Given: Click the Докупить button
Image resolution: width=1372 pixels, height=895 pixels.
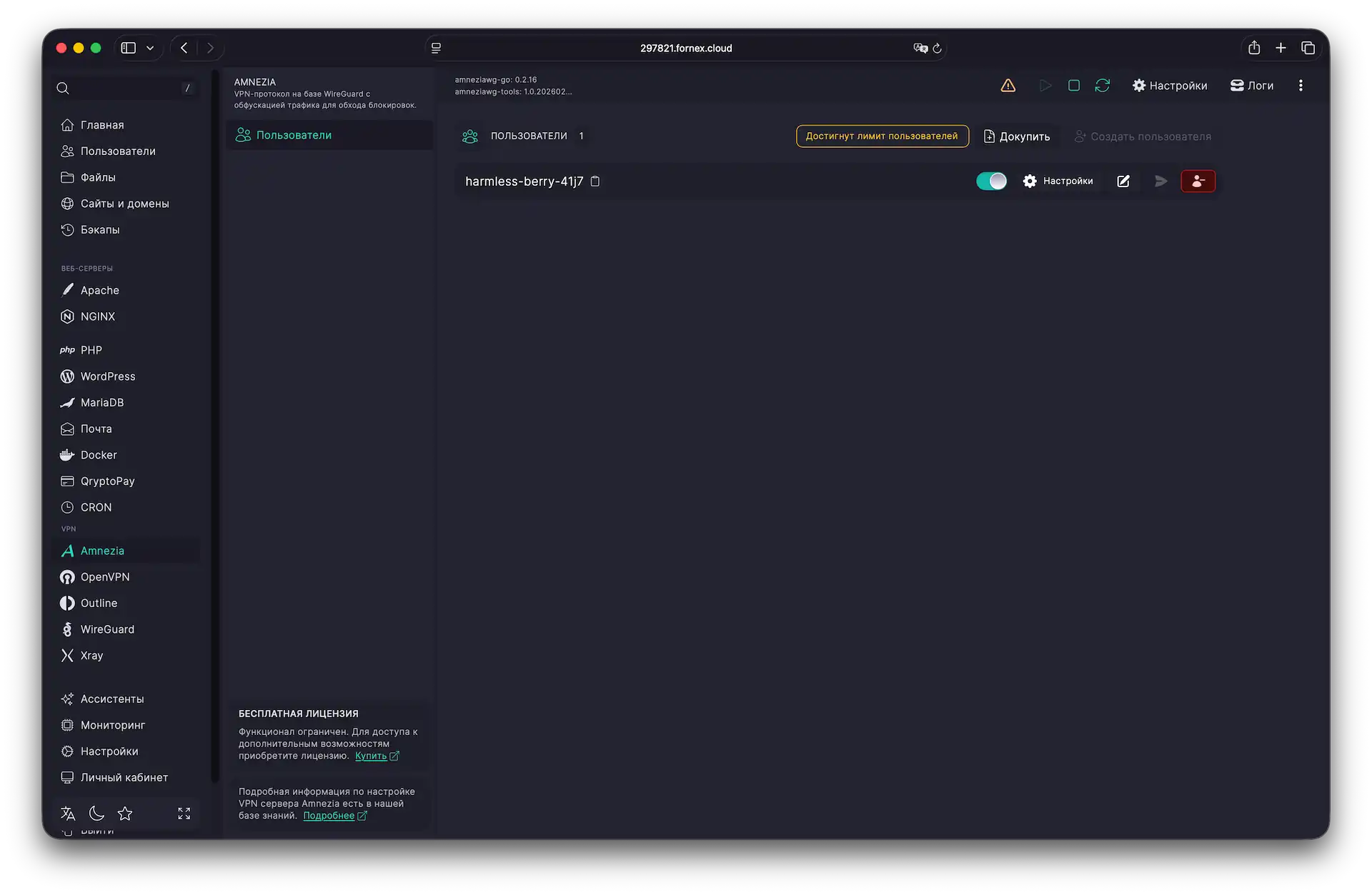Looking at the screenshot, I should pos(1017,136).
